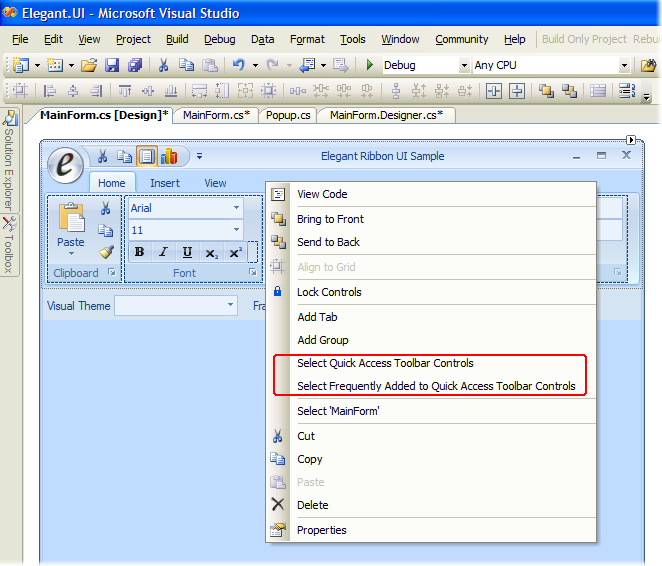
Task: Click the Open File folder icon
Action: (89, 65)
